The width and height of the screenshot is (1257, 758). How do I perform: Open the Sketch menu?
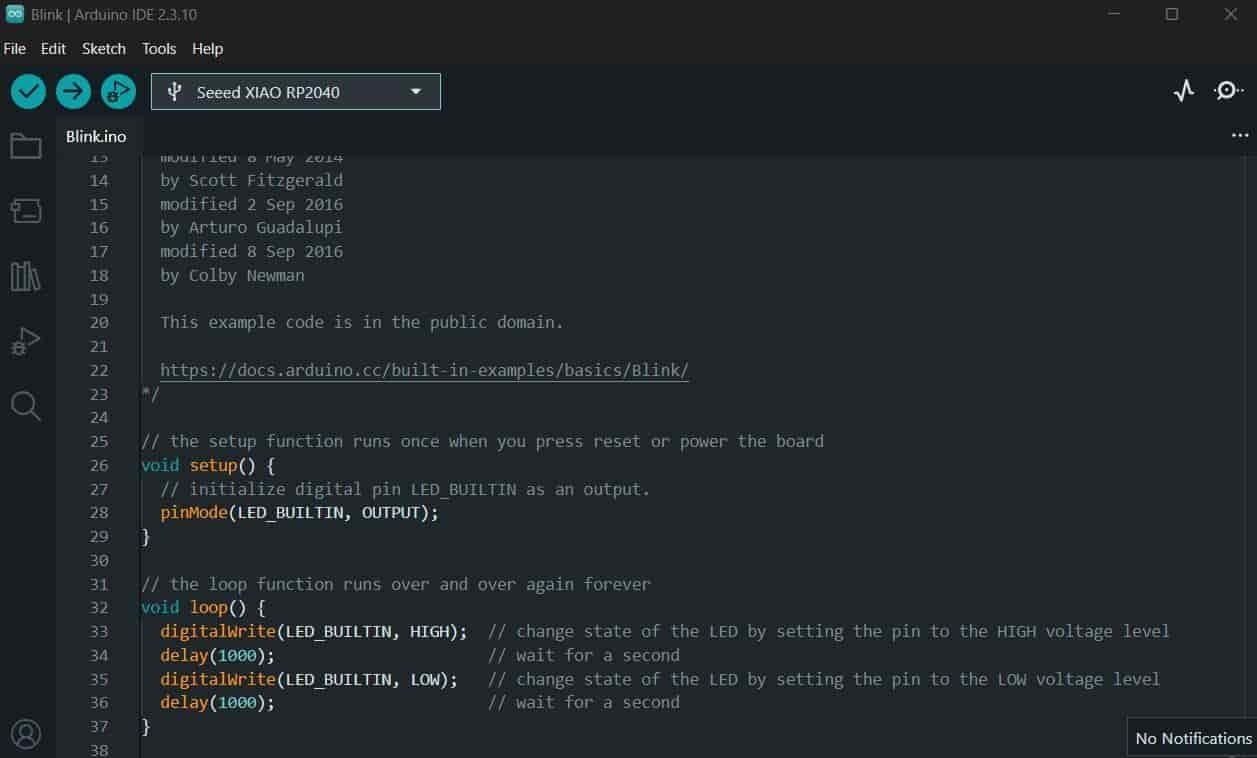point(104,48)
